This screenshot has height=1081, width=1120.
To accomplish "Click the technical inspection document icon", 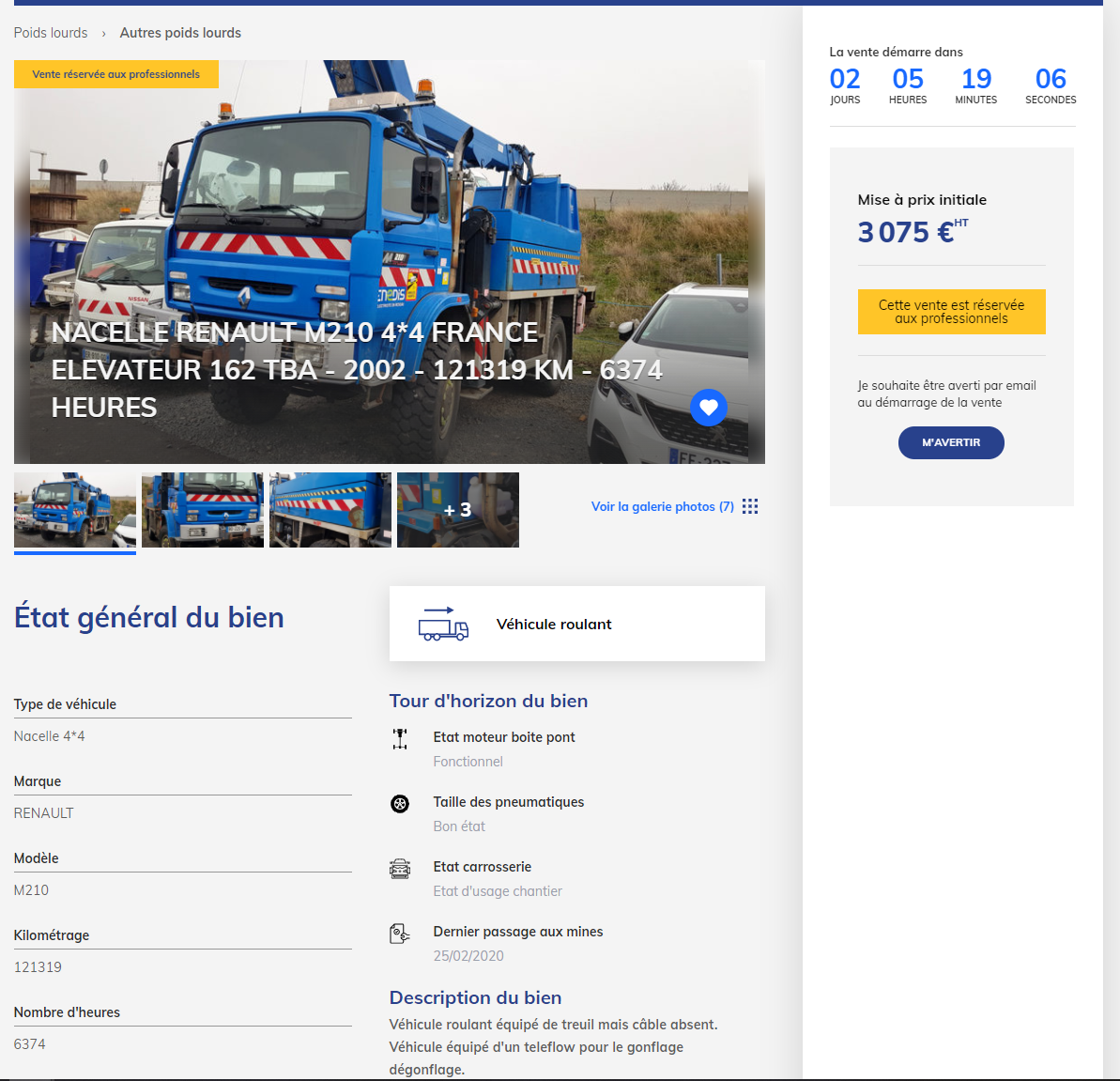I will 400,934.
